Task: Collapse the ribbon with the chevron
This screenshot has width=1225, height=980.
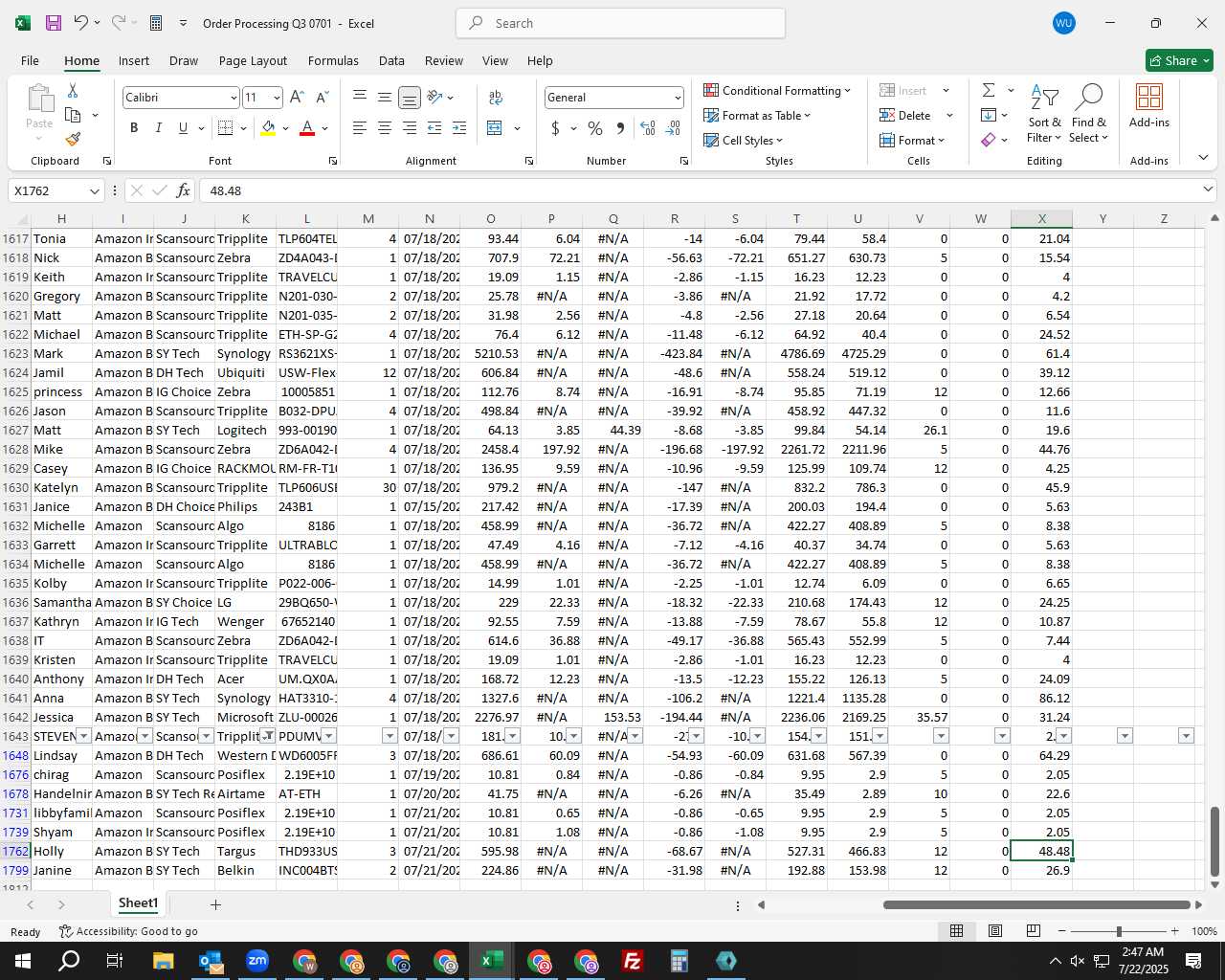Action: 1203,158
